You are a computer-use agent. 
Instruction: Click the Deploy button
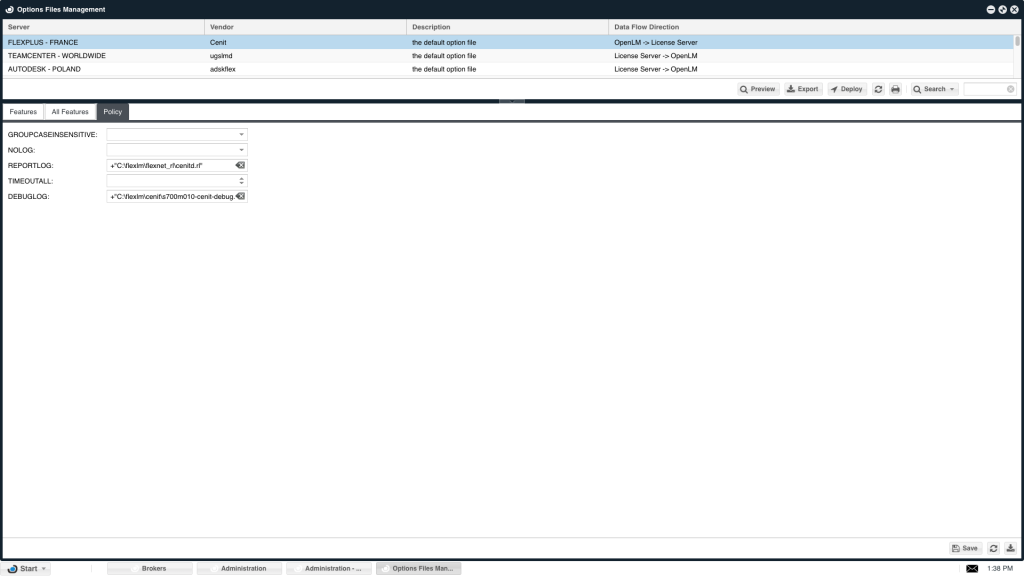[845, 89]
